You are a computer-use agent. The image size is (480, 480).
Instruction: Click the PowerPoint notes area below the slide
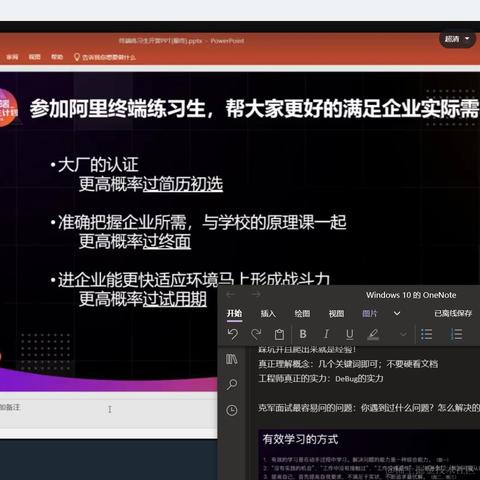coord(108,409)
